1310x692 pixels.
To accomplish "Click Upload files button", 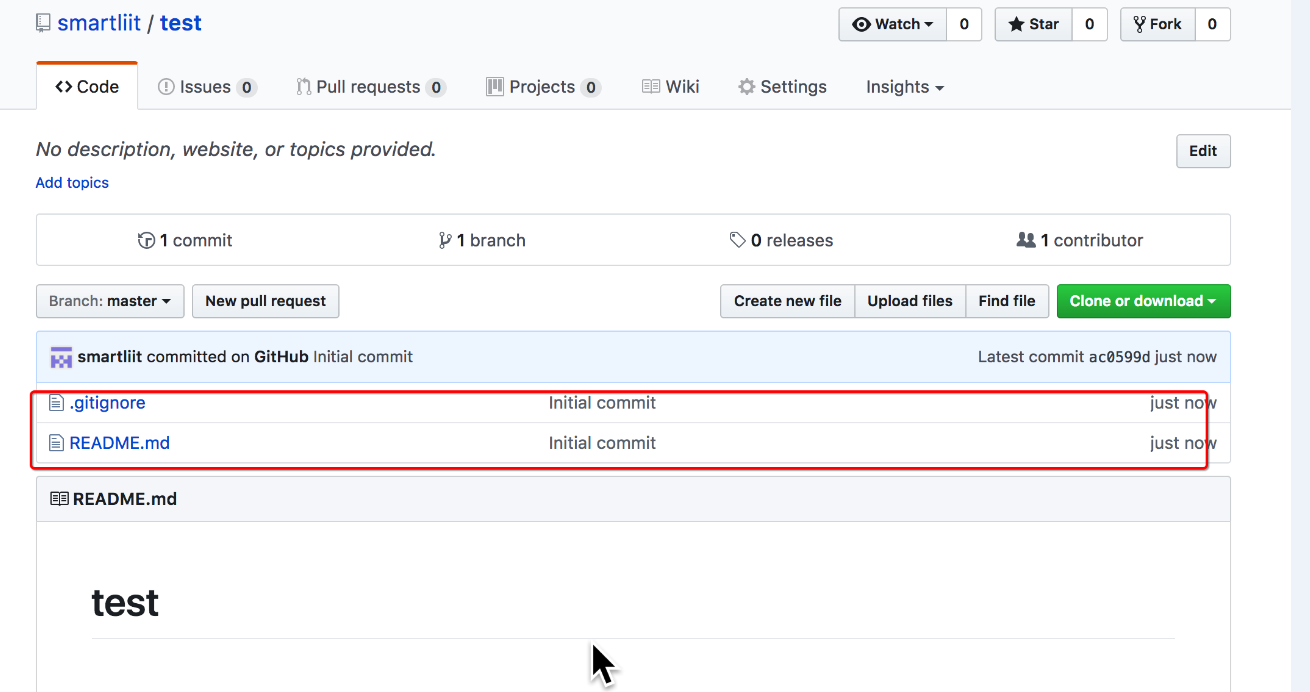I will click(910, 301).
